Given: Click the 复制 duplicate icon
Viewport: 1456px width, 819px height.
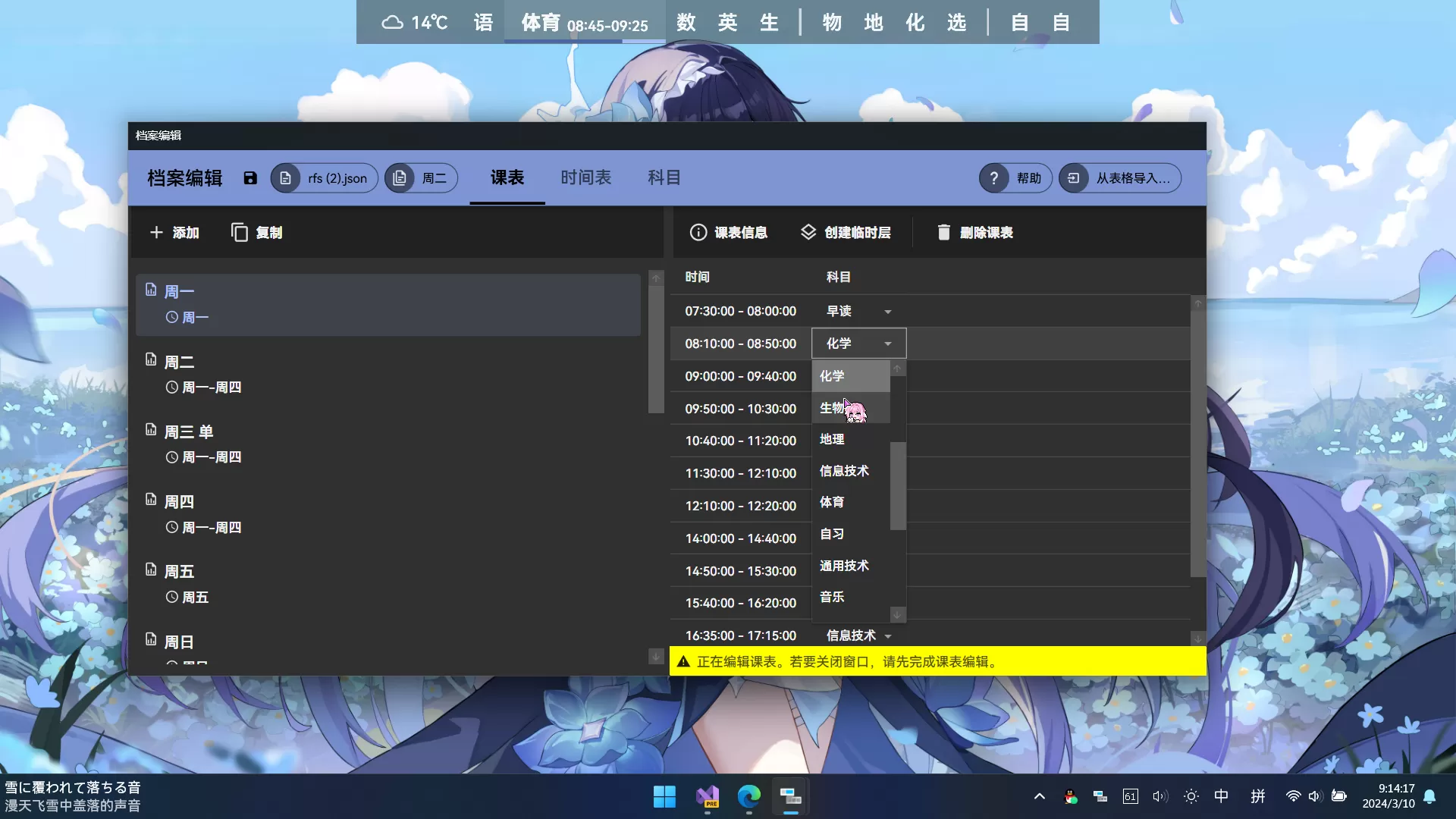Looking at the screenshot, I should tap(239, 232).
